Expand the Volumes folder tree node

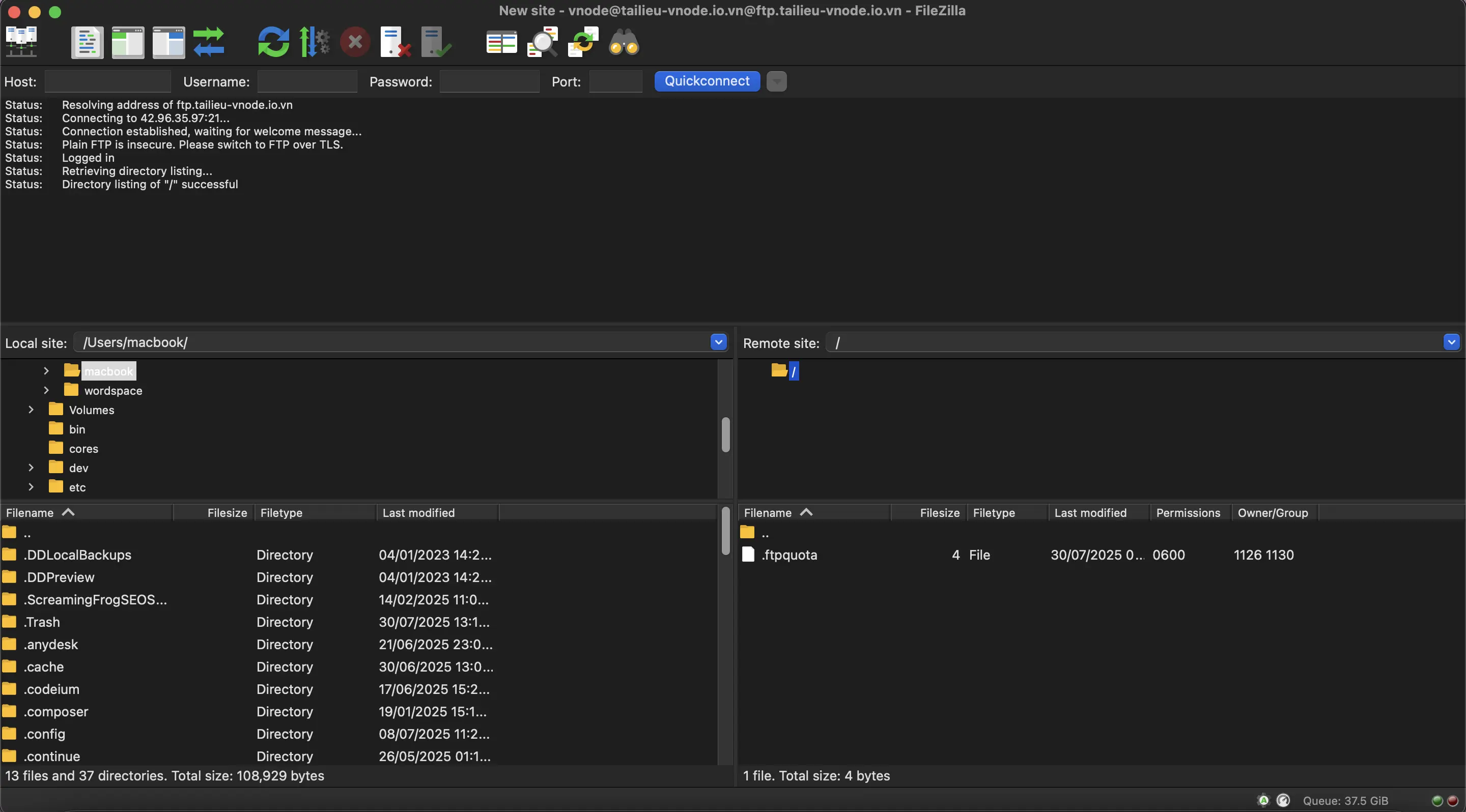click(x=31, y=410)
